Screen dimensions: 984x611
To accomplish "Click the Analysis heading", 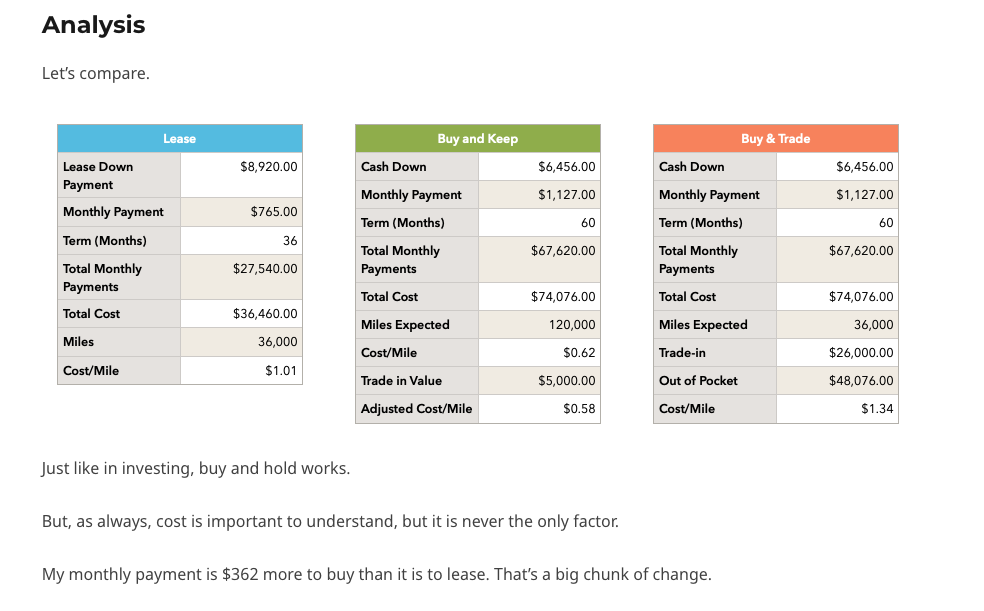I will (x=93, y=25).
